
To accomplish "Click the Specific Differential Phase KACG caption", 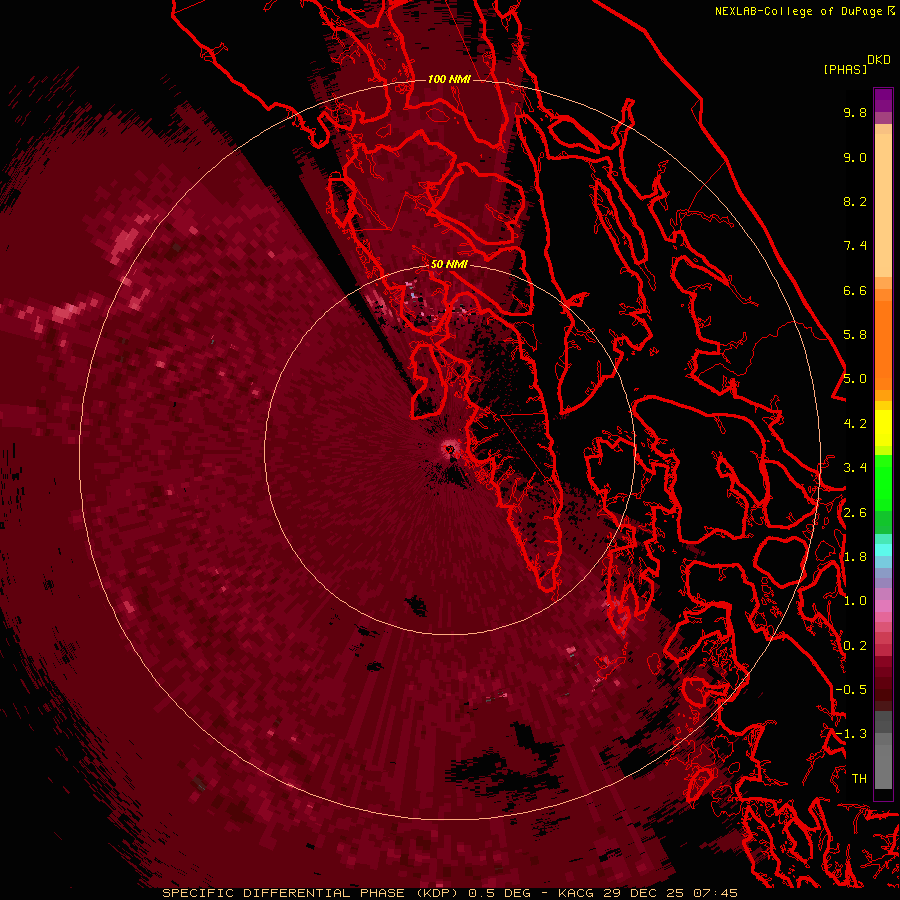I will 449,893.
